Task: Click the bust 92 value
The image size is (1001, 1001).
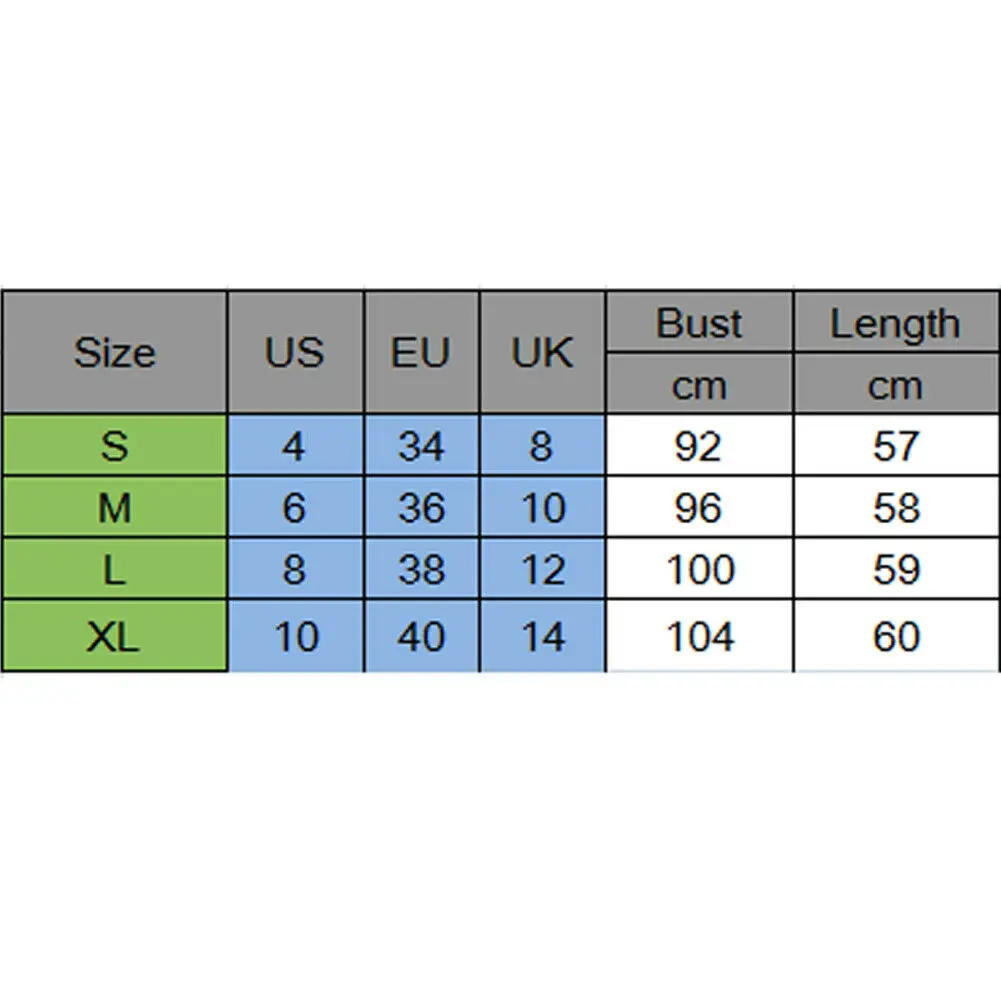Action: (700, 445)
